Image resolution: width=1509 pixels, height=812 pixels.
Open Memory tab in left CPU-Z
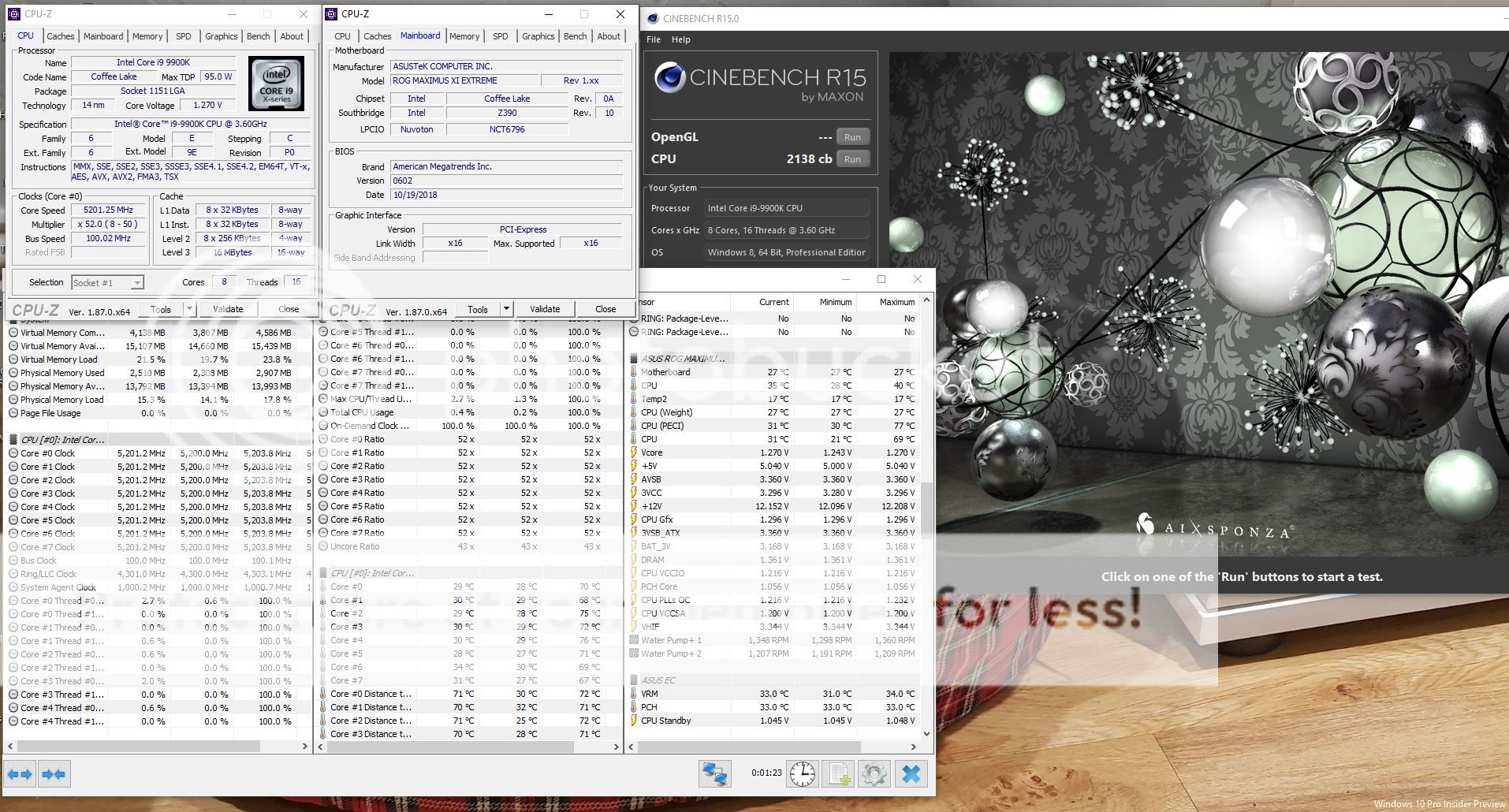click(x=147, y=36)
